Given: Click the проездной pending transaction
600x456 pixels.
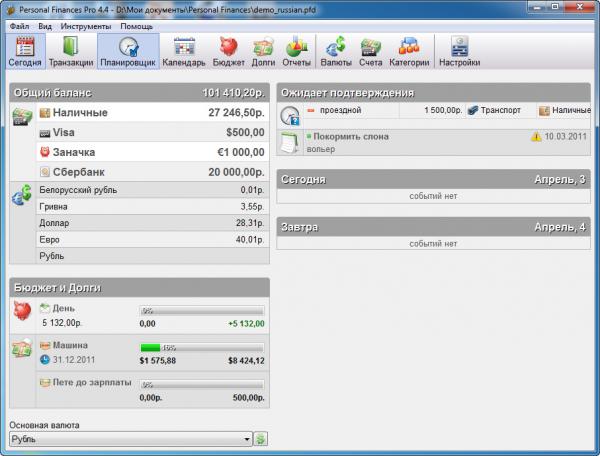Looking at the screenshot, I should coord(341,110).
